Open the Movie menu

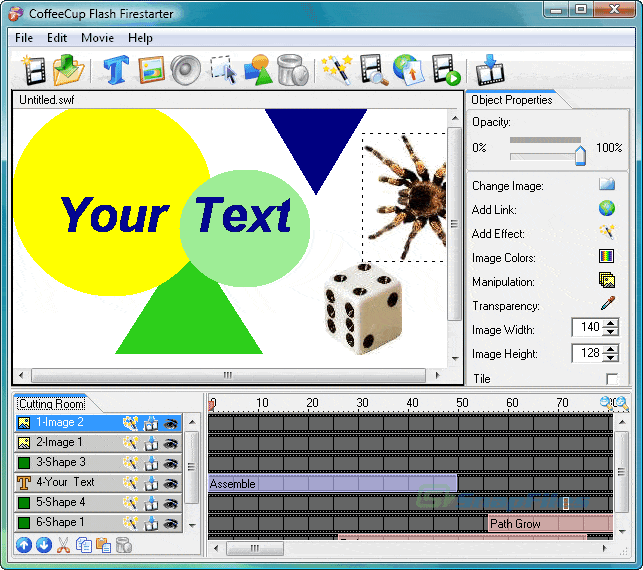(97, 38)
